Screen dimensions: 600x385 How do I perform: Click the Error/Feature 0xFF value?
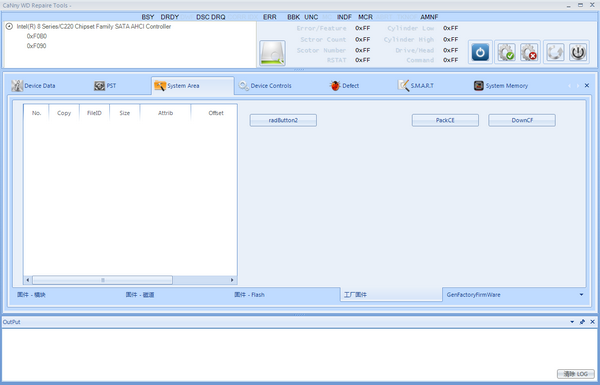pyautogui.click(x=362, y=28)
